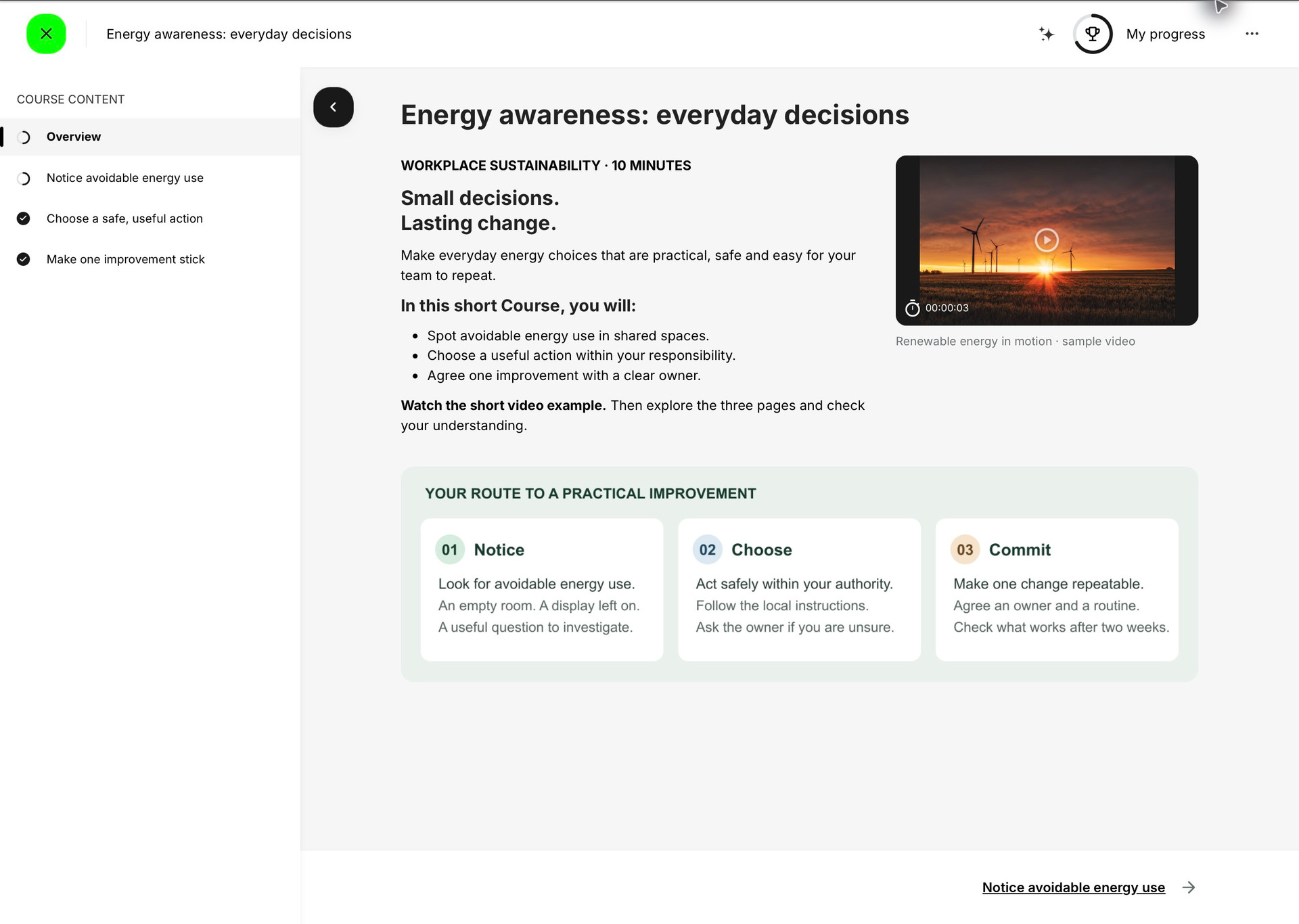Open the three-dots more options menu
Screen dimensions: 1299x924
pos(1252,34)
